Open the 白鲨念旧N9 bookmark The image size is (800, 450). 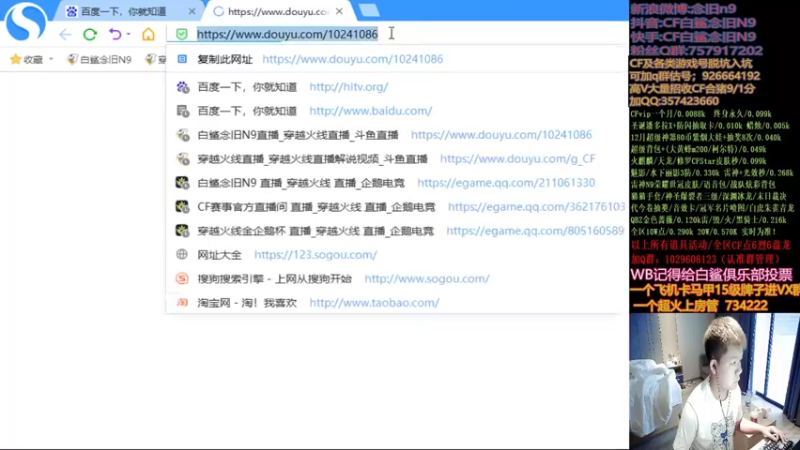coord(99,60)
